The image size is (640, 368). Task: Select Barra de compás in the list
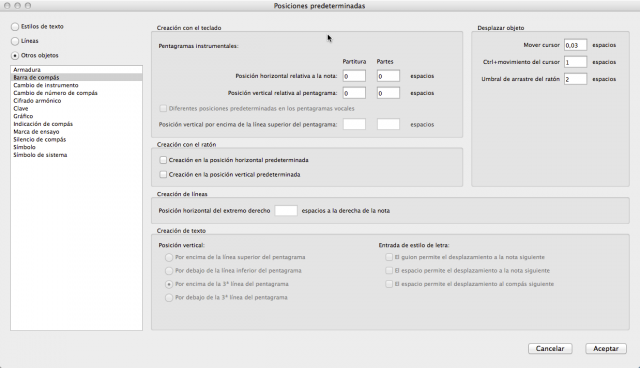[76, 78]
